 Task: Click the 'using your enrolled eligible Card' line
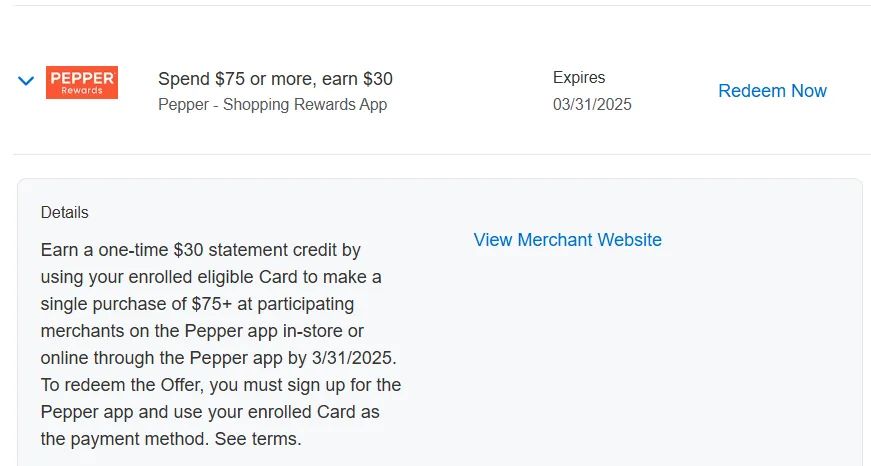[x=211, y=277]
